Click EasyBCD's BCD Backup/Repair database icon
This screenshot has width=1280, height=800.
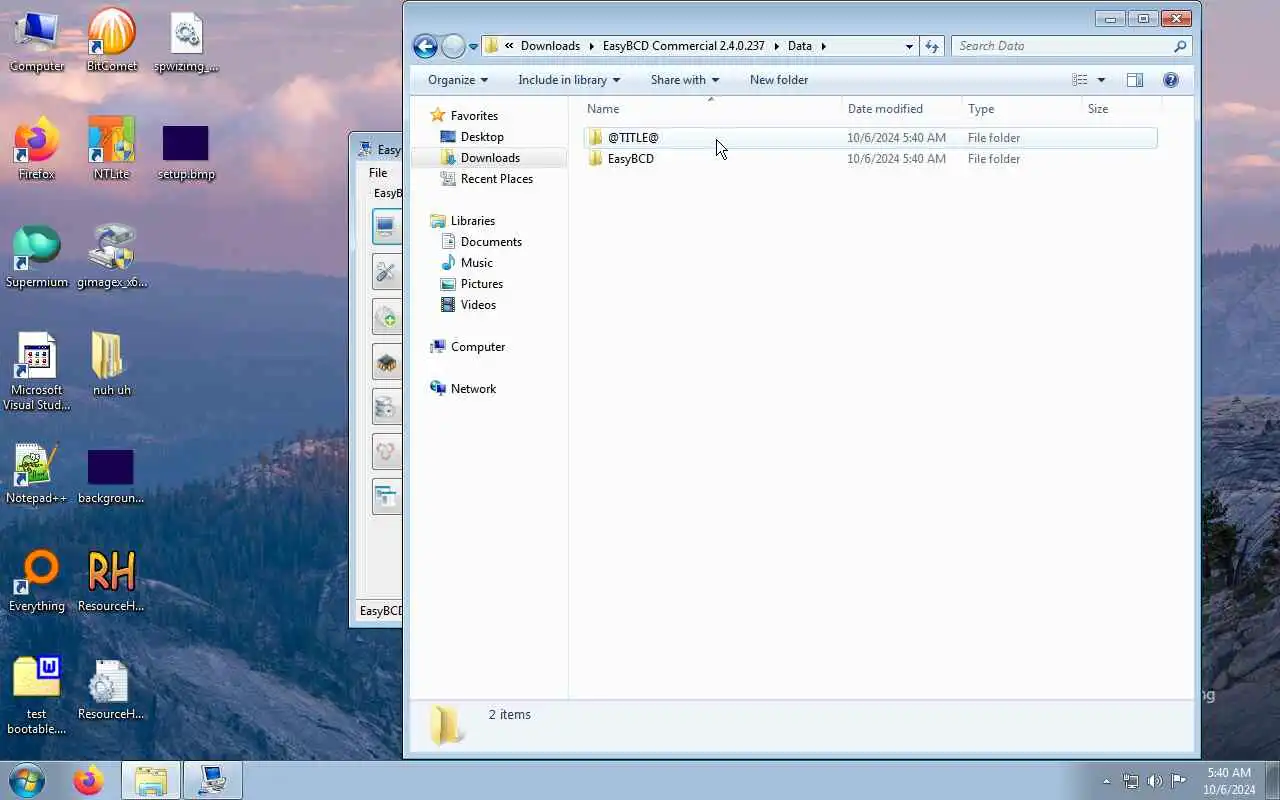(x=387, y=407)
